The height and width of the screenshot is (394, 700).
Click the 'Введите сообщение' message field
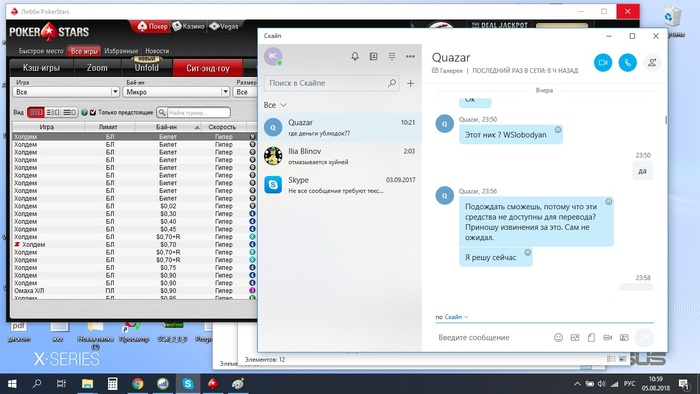click(x=491, y=337)
